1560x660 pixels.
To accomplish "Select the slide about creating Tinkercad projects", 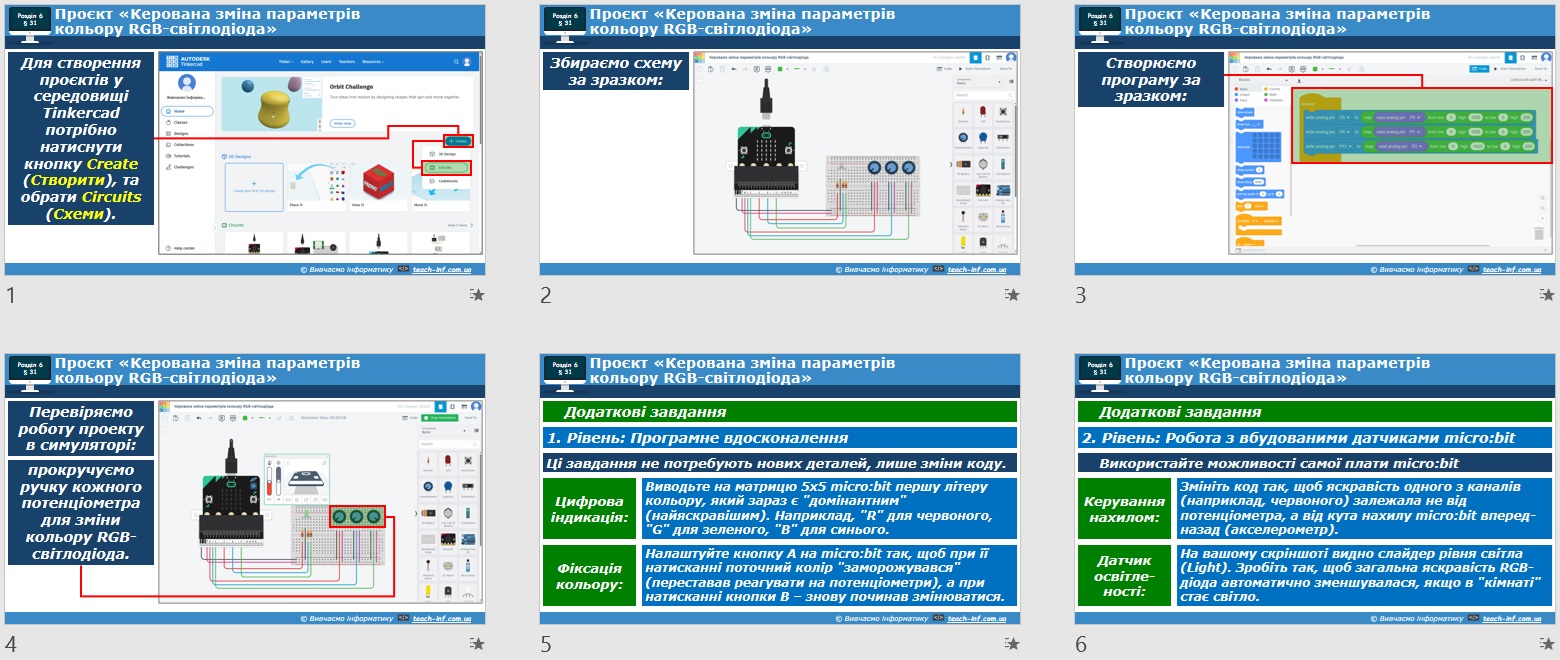I will 245,140.
